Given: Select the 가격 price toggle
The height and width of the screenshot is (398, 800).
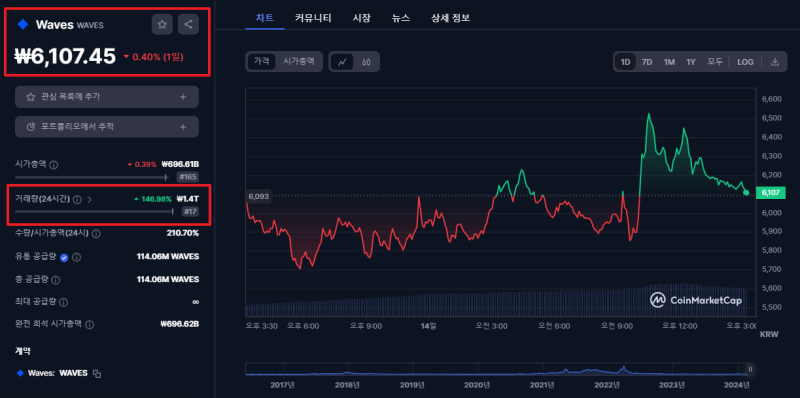Looking at the screenshot, I should (x=261, y=62).
